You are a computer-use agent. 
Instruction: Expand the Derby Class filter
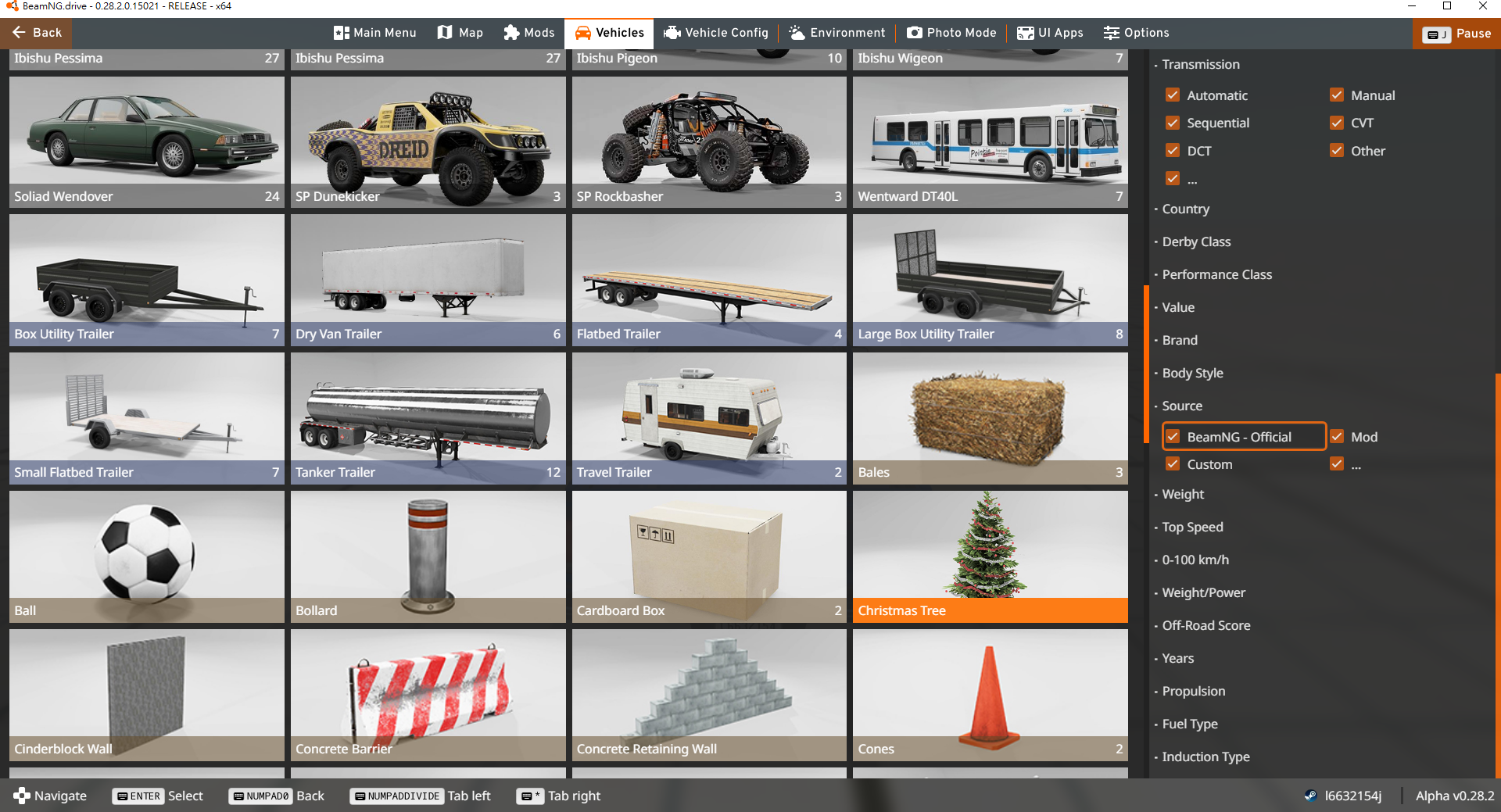(x=1196, y=241)
